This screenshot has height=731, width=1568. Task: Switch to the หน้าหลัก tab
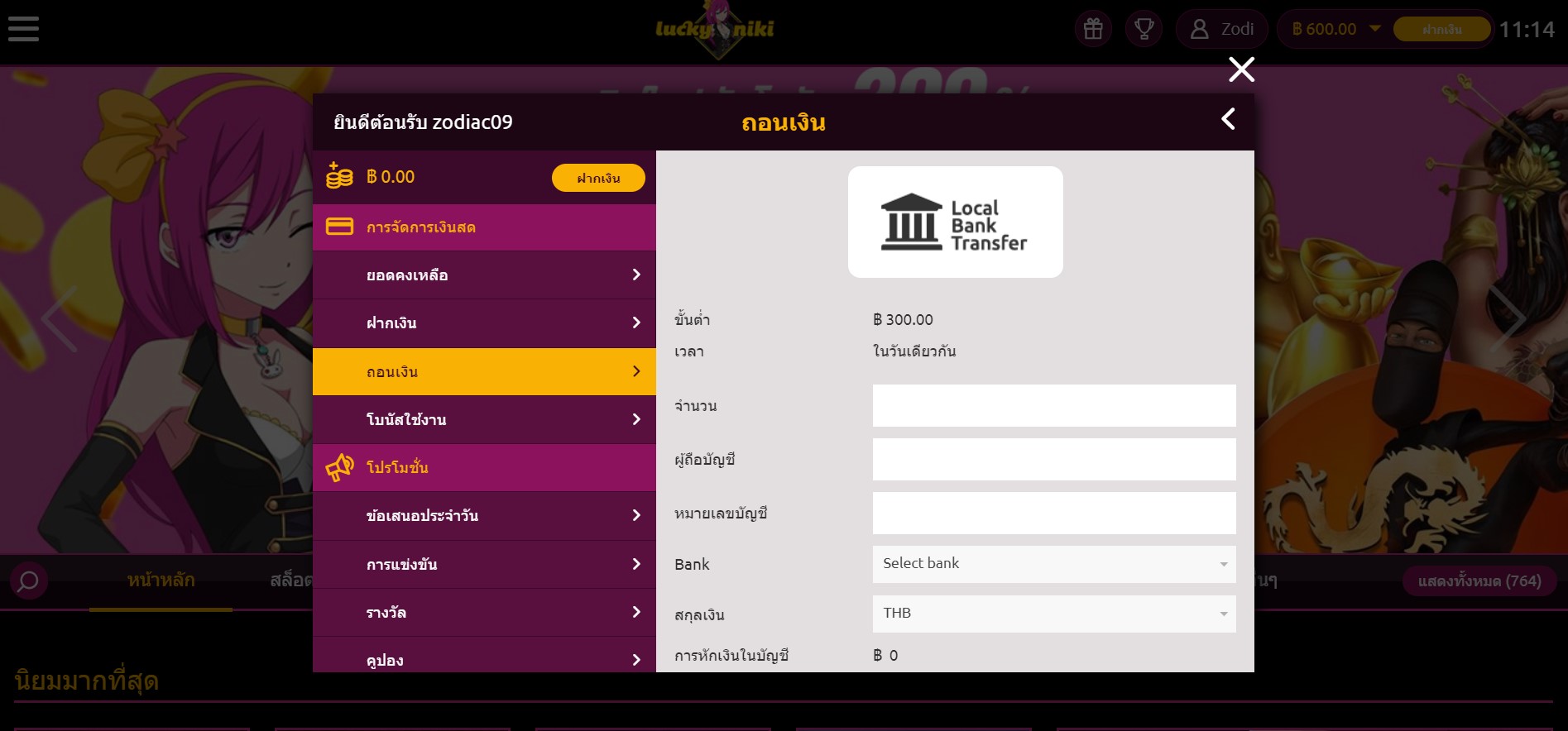pyautogui.click(x=161, y=580)
